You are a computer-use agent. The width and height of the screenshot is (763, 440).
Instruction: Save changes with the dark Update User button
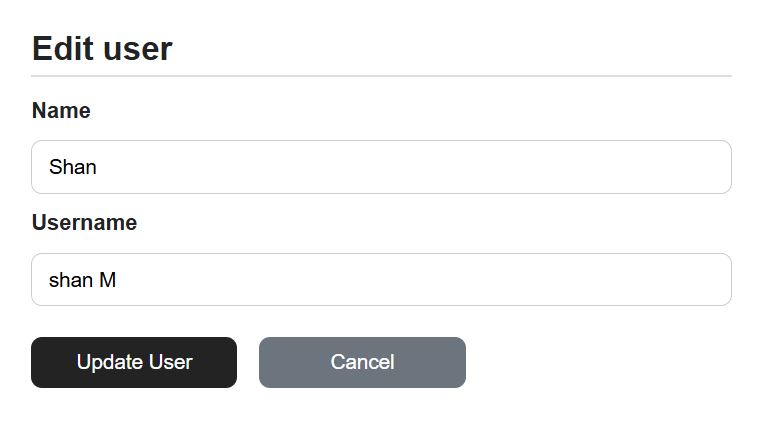click(x=134, y=362)
